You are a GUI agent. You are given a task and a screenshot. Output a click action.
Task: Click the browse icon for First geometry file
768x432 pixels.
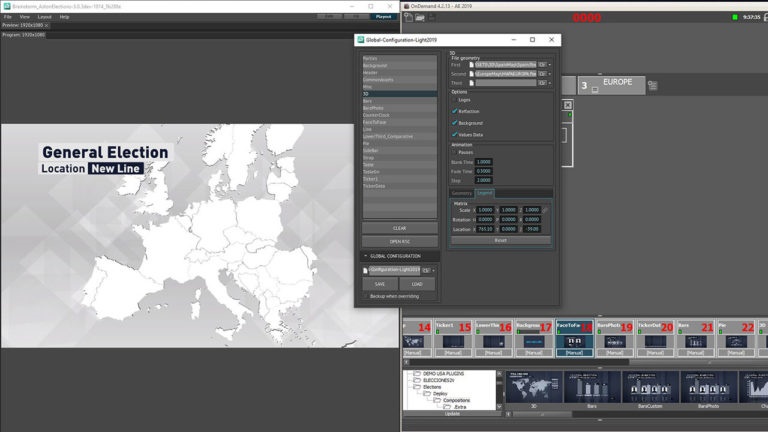(542, 65)
